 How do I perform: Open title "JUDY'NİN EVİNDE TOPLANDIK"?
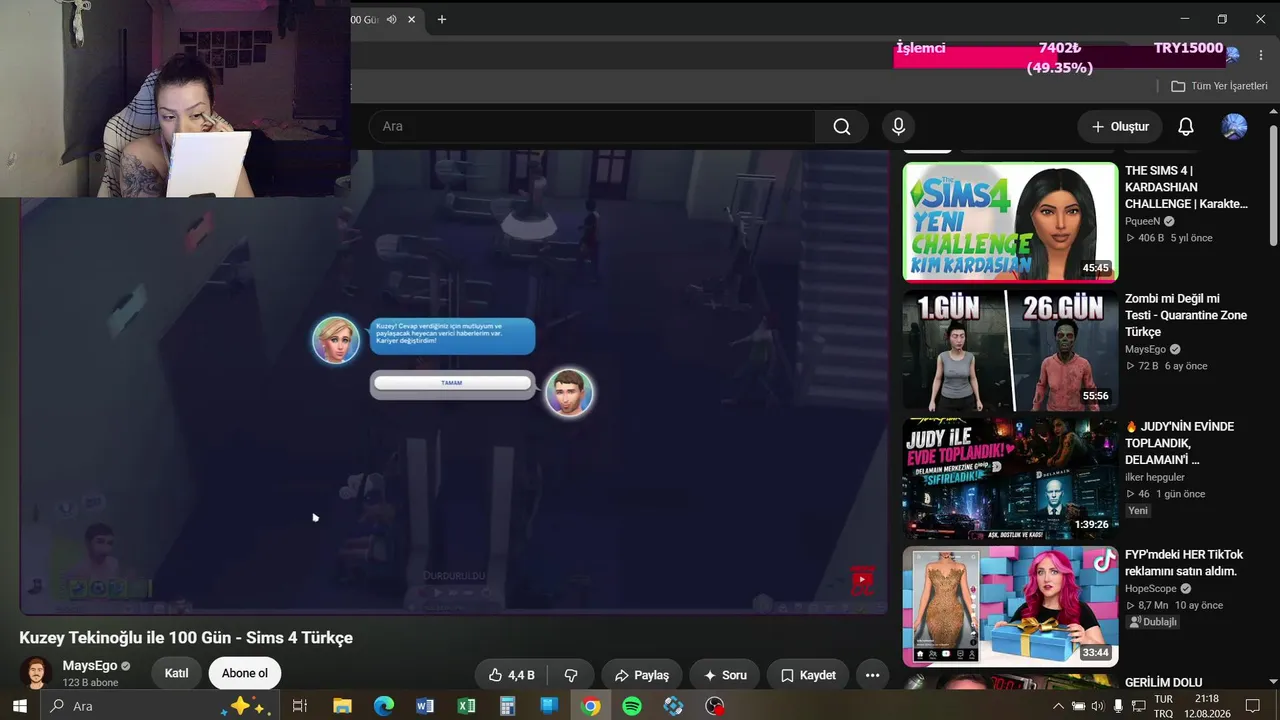coord(1180,443)
